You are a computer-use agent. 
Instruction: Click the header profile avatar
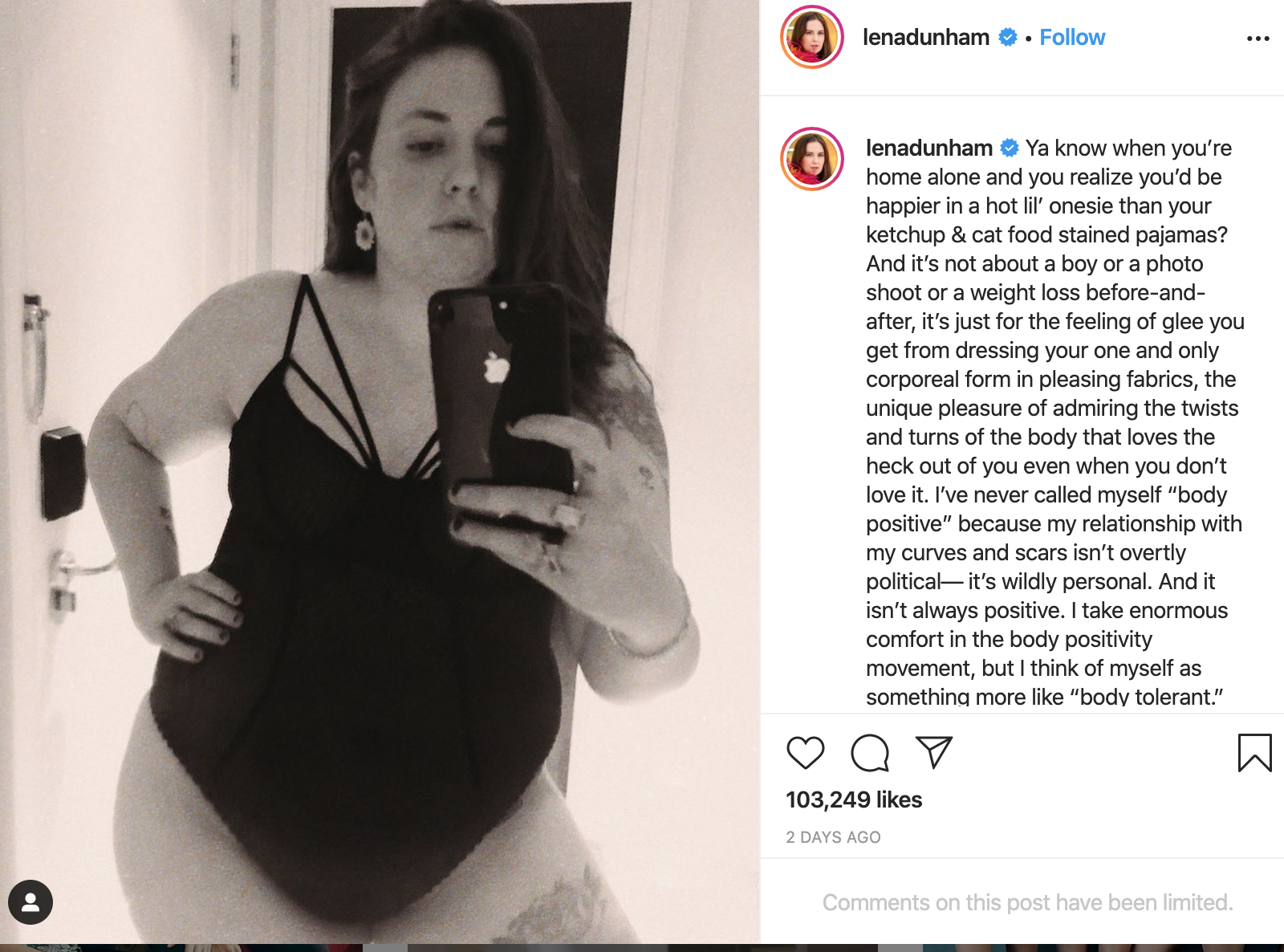[812, 37]
